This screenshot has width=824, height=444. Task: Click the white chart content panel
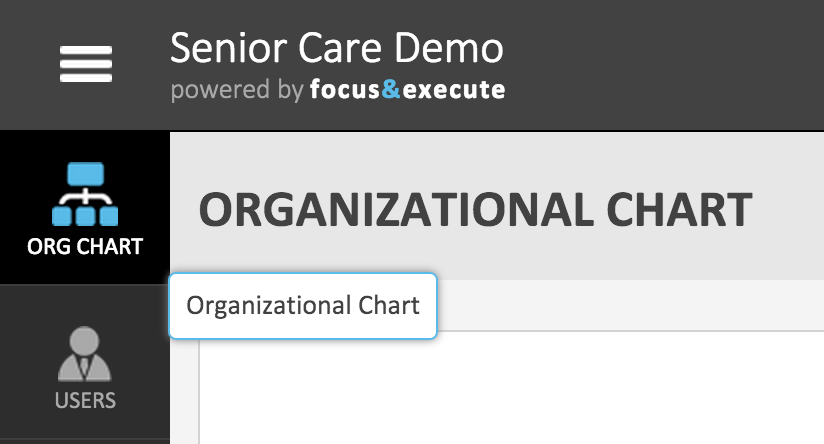point(510,390)
